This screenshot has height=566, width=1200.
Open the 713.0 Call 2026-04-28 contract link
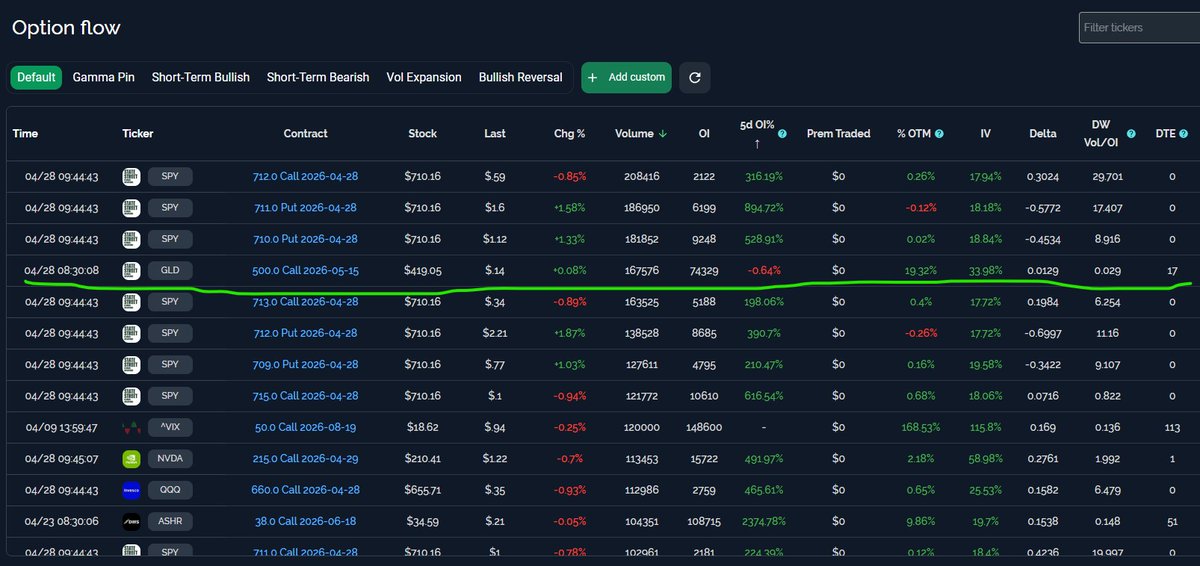[305, 302]
